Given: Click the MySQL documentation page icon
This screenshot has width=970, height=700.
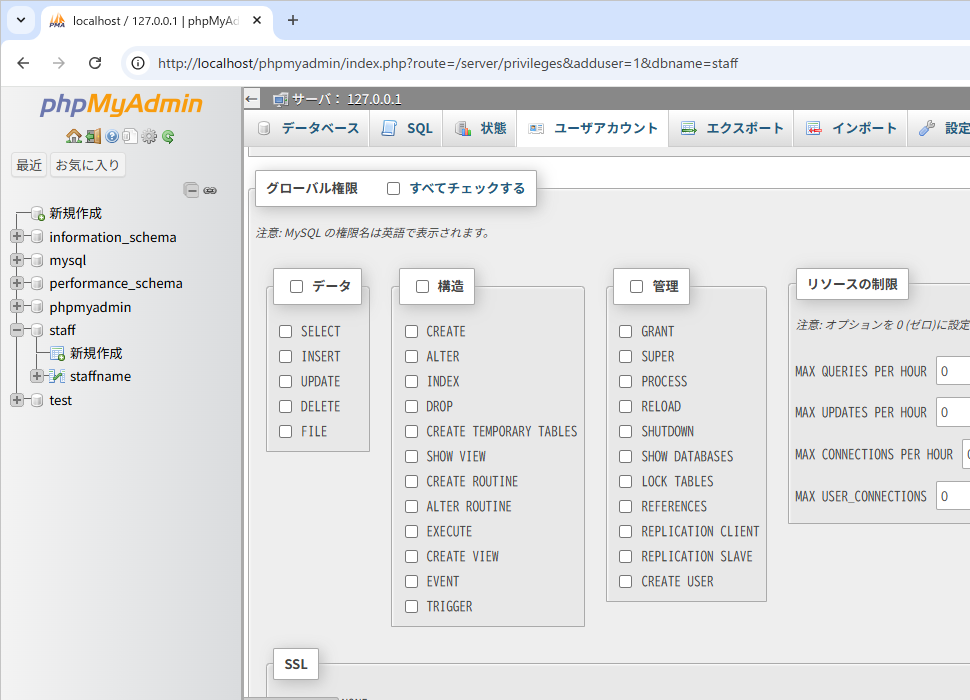Looking at the screenshot, I should point(130,137).
